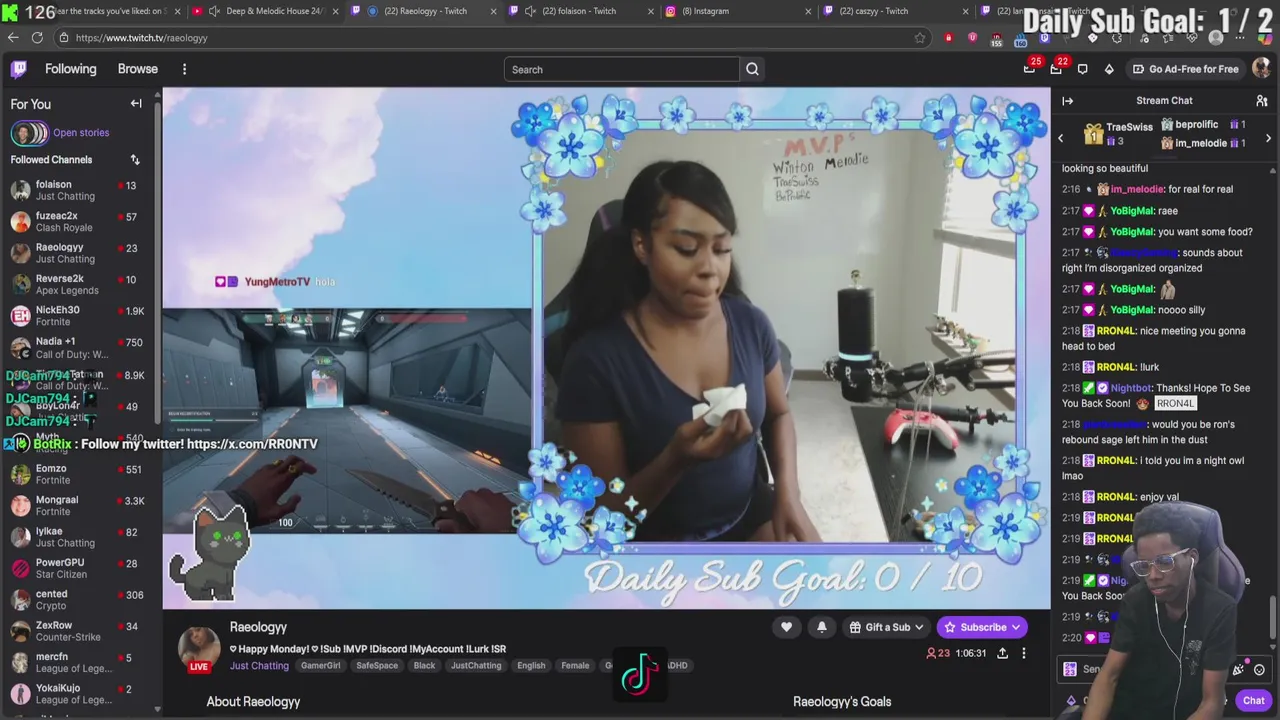The height and width of the screenshot is (720, 1280).
Task: Share the stream via upload icon
Action: pyautogui.click(x=1002, y=653)
